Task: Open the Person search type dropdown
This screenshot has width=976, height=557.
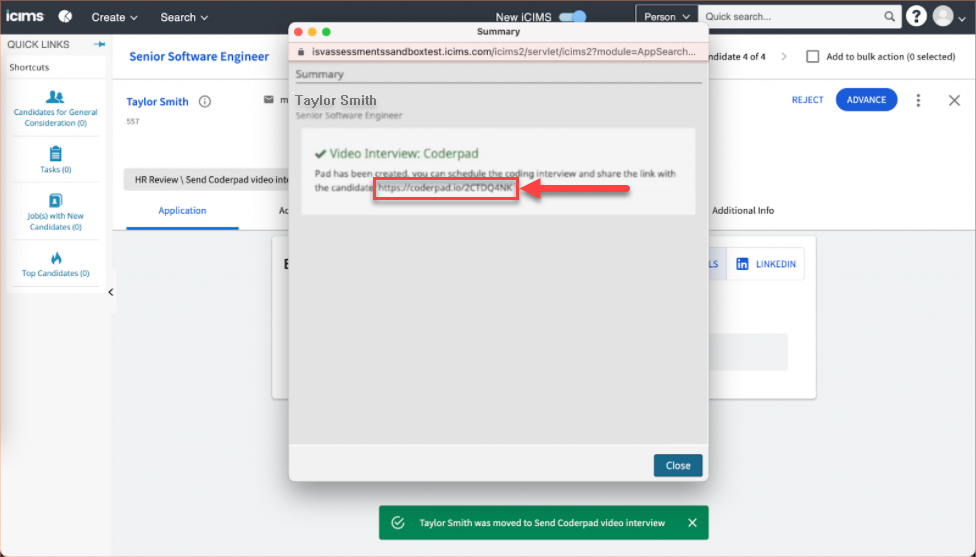Action: tap(667, 17)
